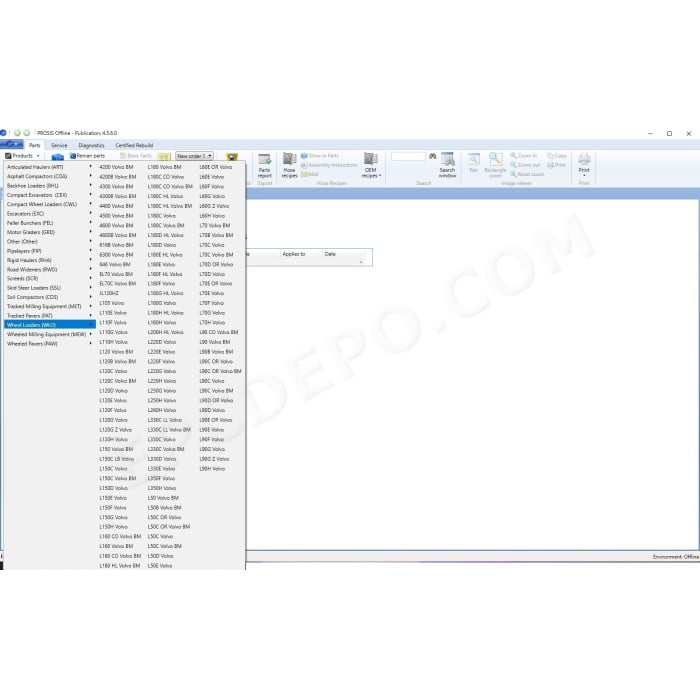The width and height of the screenshot is (700, 700).
Task: Select Feller Bunchers (FBL) entry
Action: pyautogui.click(x=50, y=223)
